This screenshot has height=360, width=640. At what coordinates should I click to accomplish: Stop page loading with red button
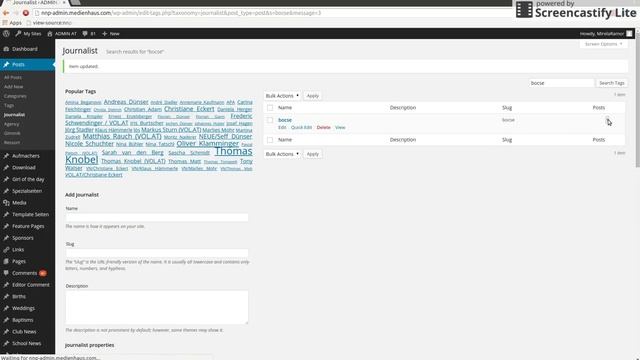(26, 13)
